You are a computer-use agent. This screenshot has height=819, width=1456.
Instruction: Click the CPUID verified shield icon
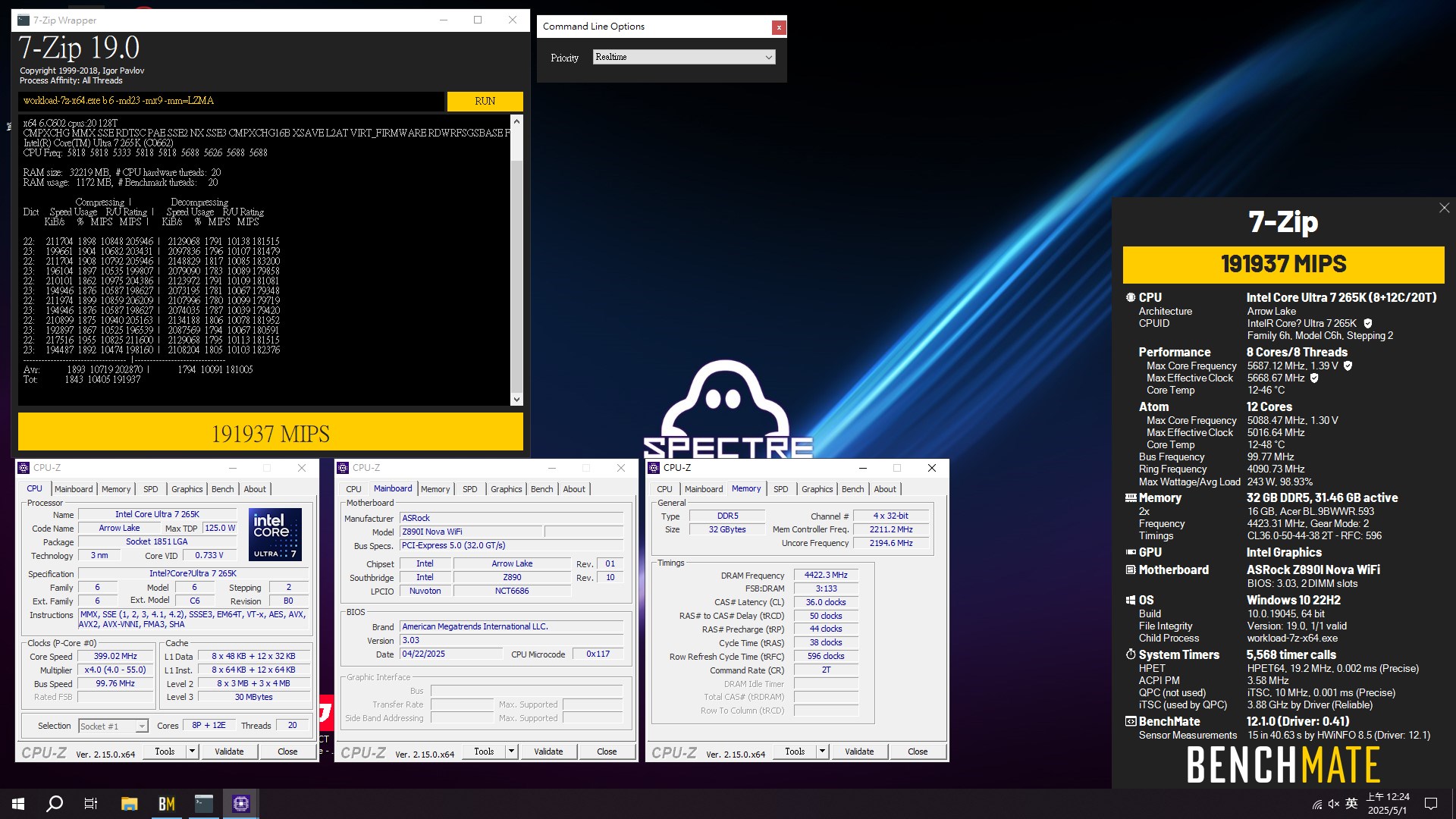pyautogui.click(x=1368, y=324)
